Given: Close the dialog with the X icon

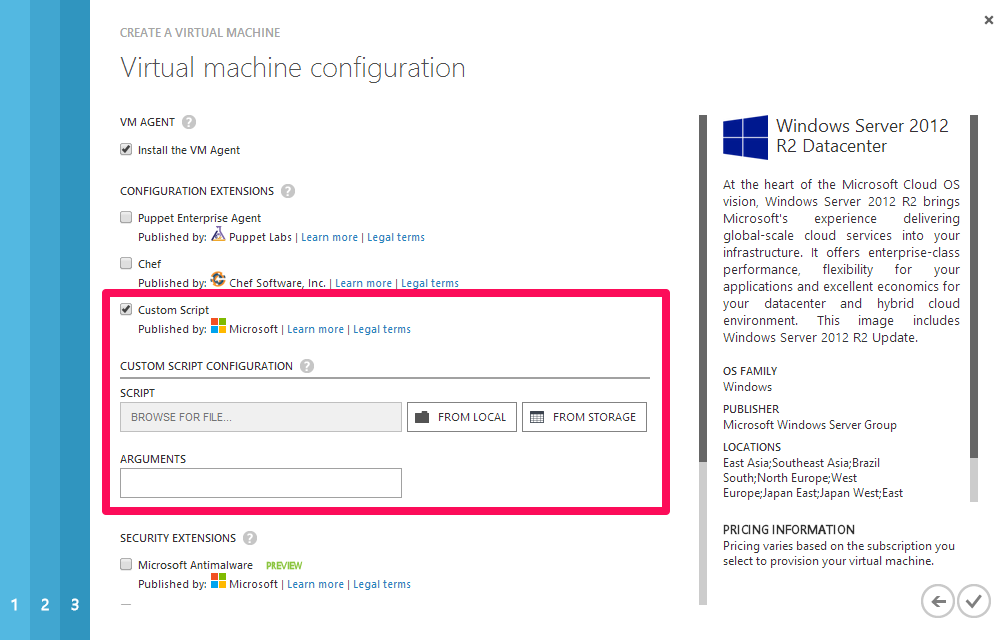Looking at the screenshot, I should pos(988,19).
